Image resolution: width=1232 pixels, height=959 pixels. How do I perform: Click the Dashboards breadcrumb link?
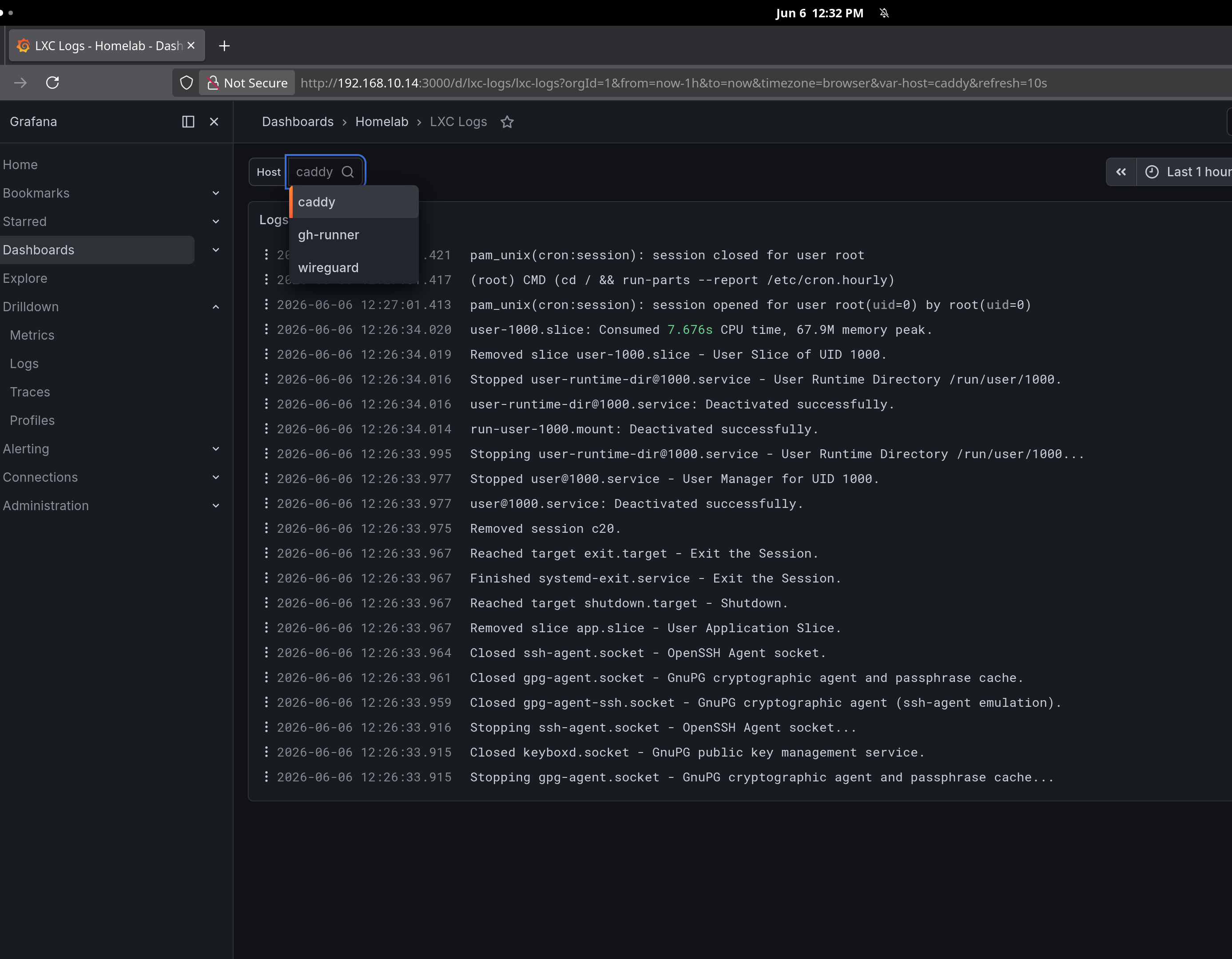(x=298, y=122)
